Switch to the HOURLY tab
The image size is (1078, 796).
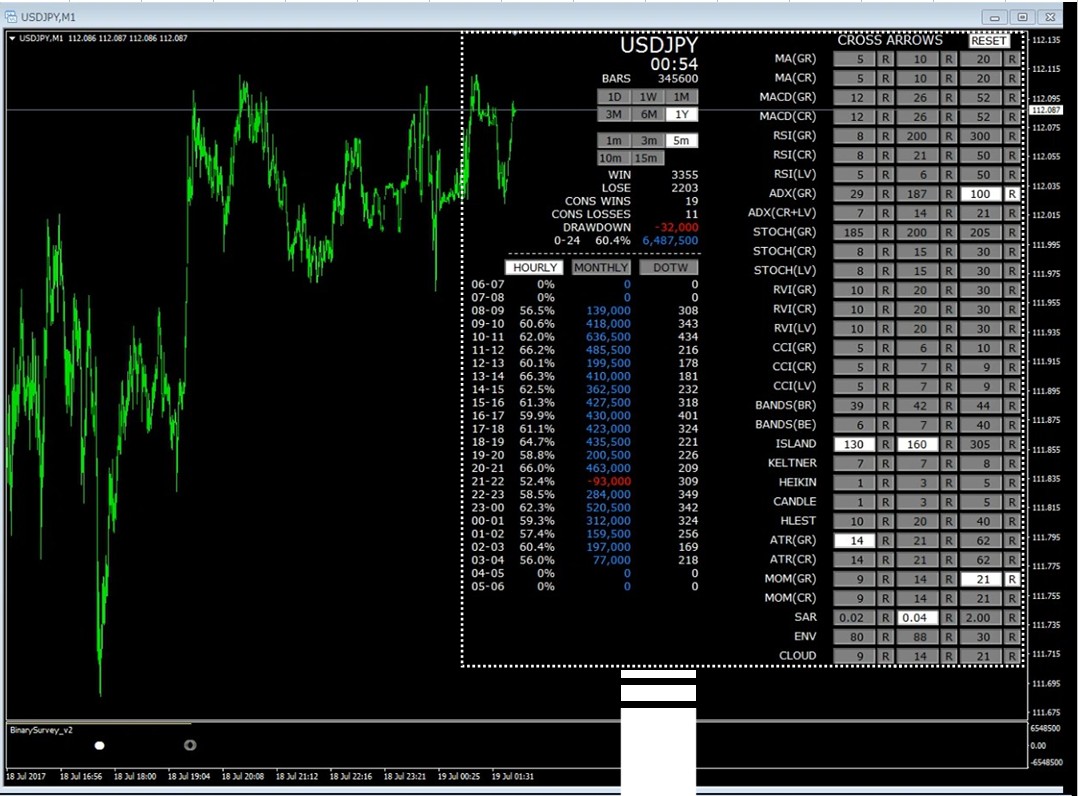point(534,267)
